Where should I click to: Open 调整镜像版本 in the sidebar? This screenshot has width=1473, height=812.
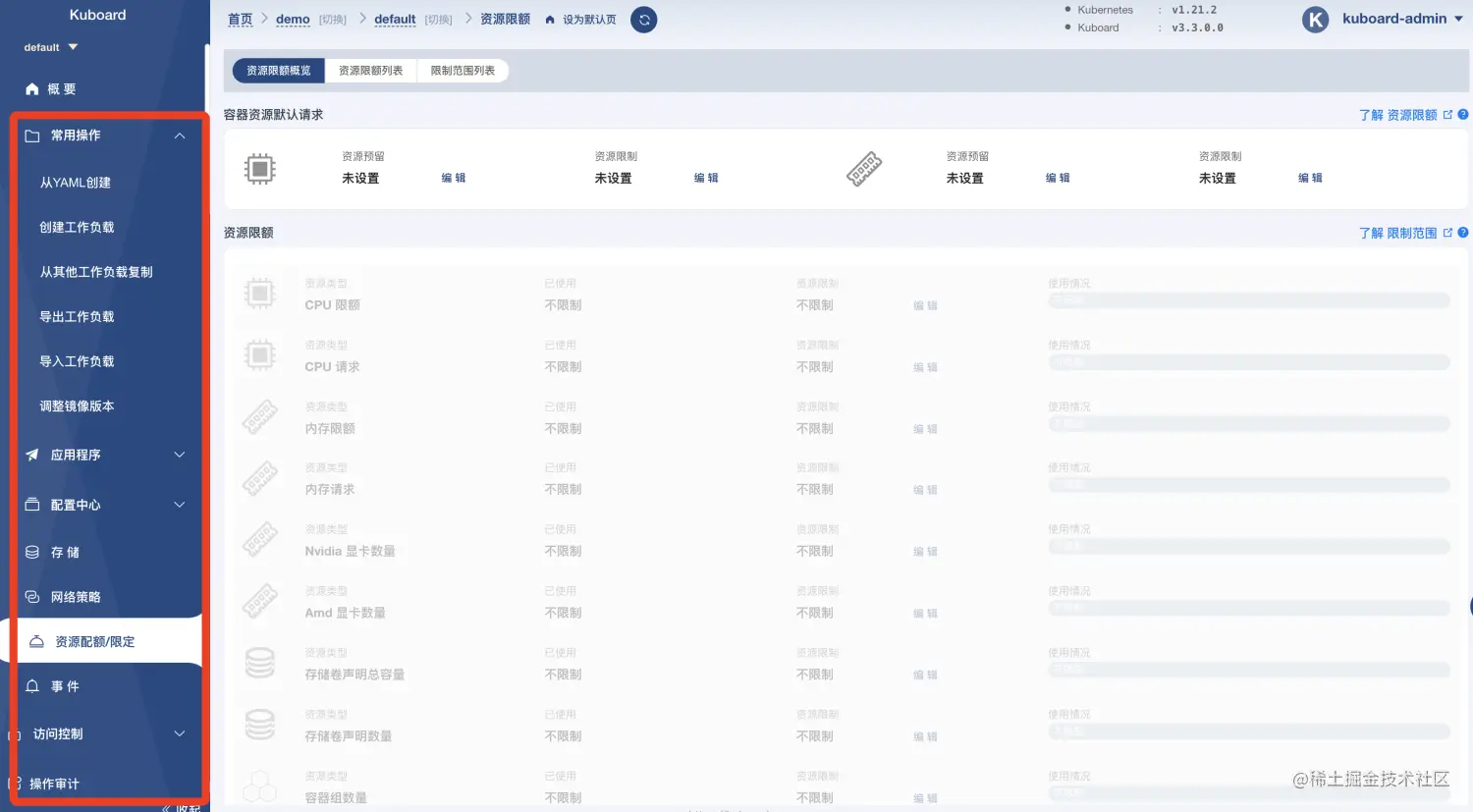[77, 406]
